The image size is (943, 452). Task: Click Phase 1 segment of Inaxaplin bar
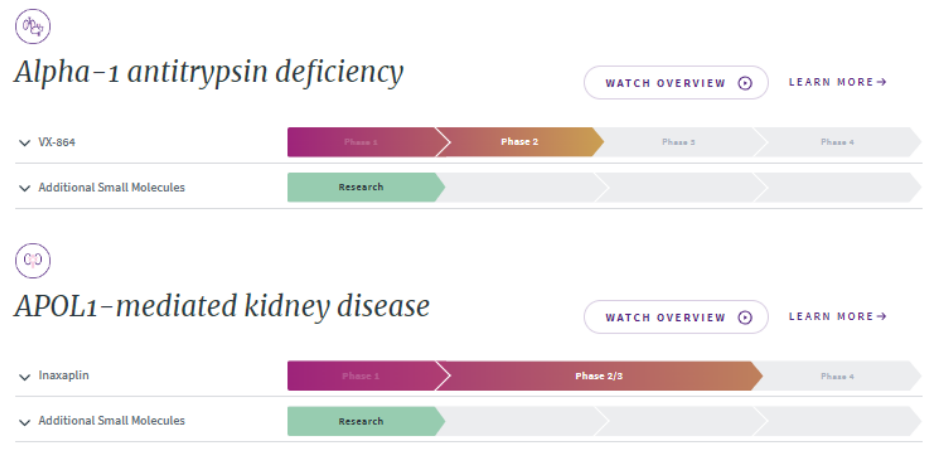coord(360,376)
